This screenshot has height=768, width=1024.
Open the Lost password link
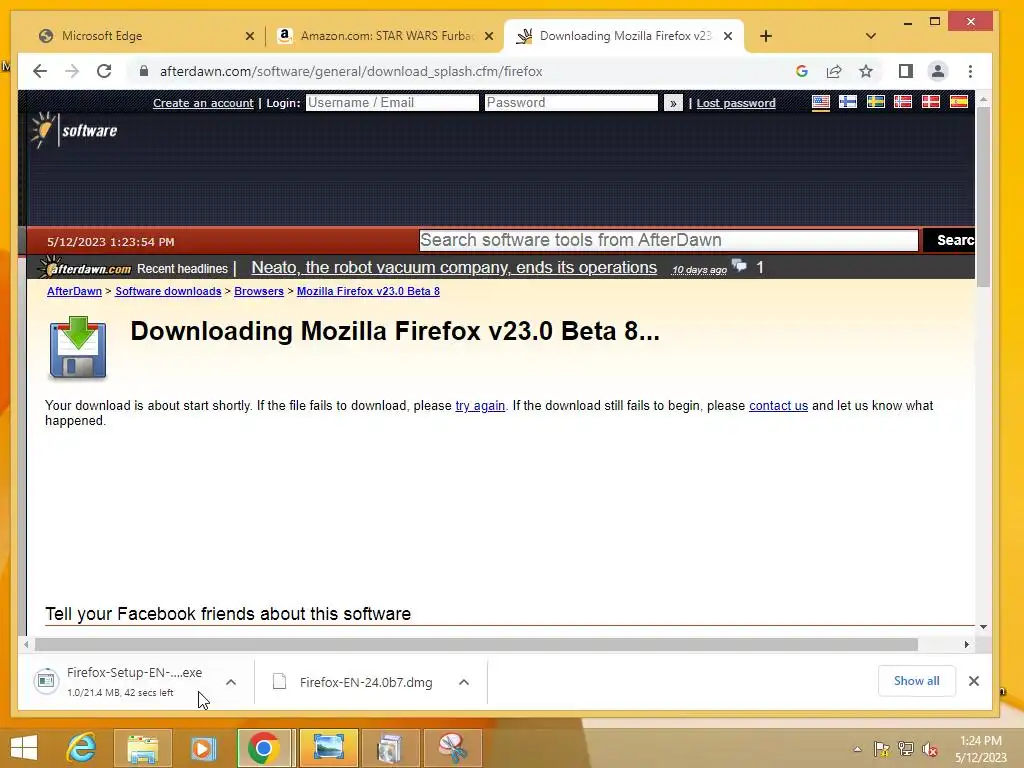[736, 103]
